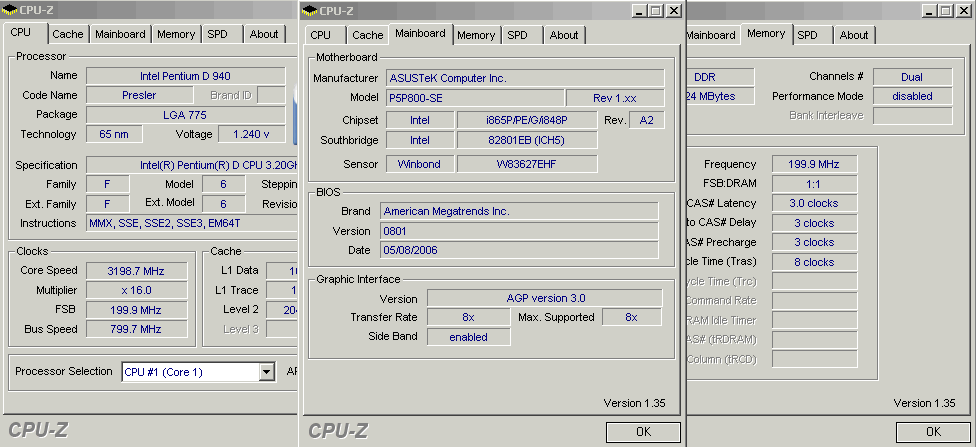Screen dimensions: 976x447
Task: Select CPU tab in the middle CPU-Z window
Action: pos(321,35)
